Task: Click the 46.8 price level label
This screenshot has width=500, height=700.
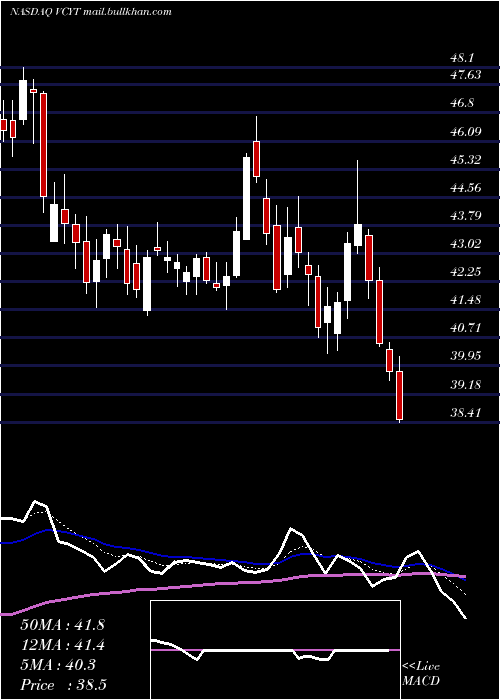Action: coord(462,103)
